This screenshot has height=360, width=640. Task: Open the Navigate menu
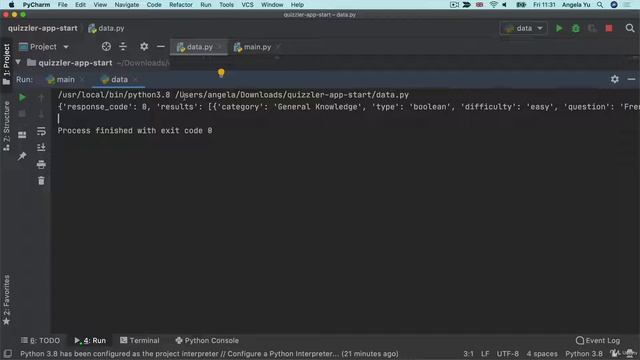127,4
